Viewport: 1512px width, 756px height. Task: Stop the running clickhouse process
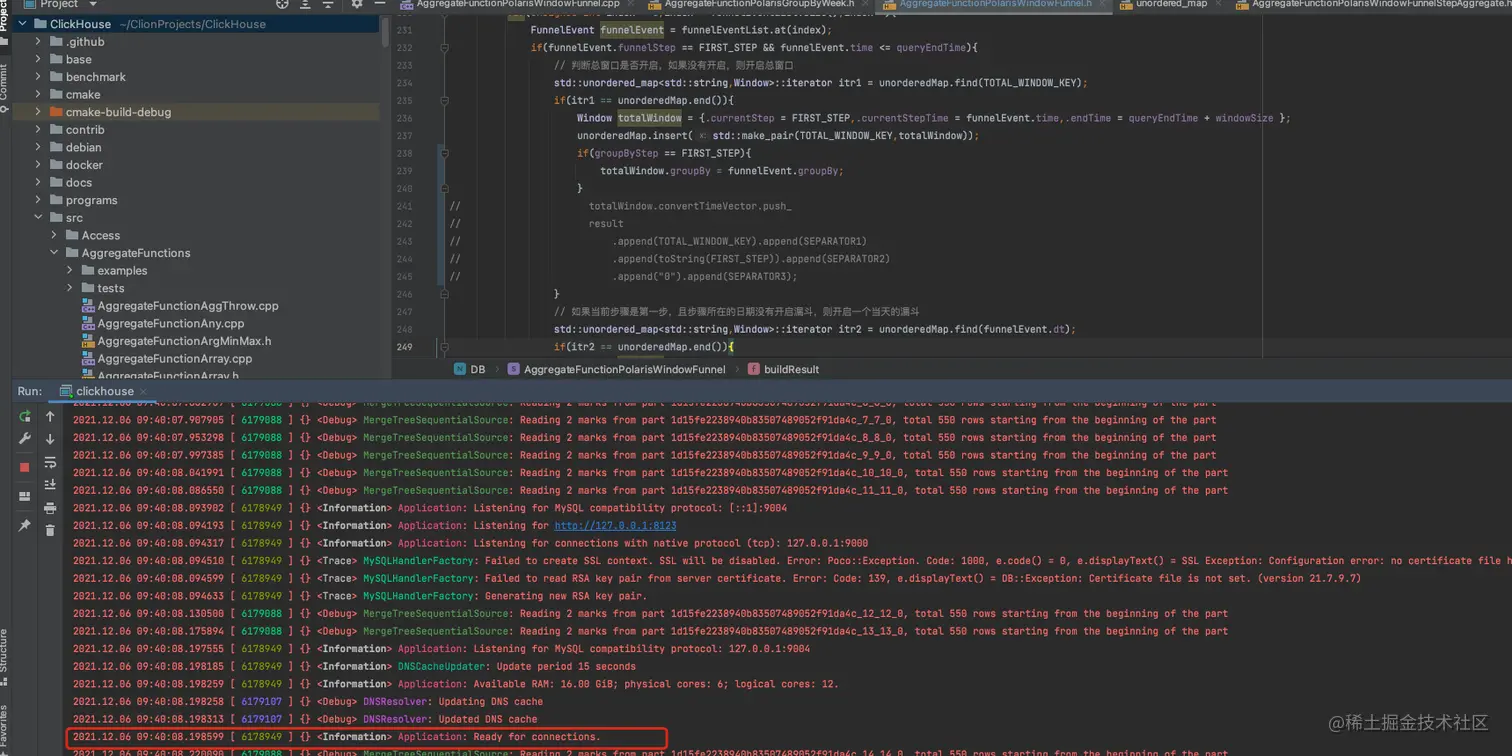(x=25, y=467)
